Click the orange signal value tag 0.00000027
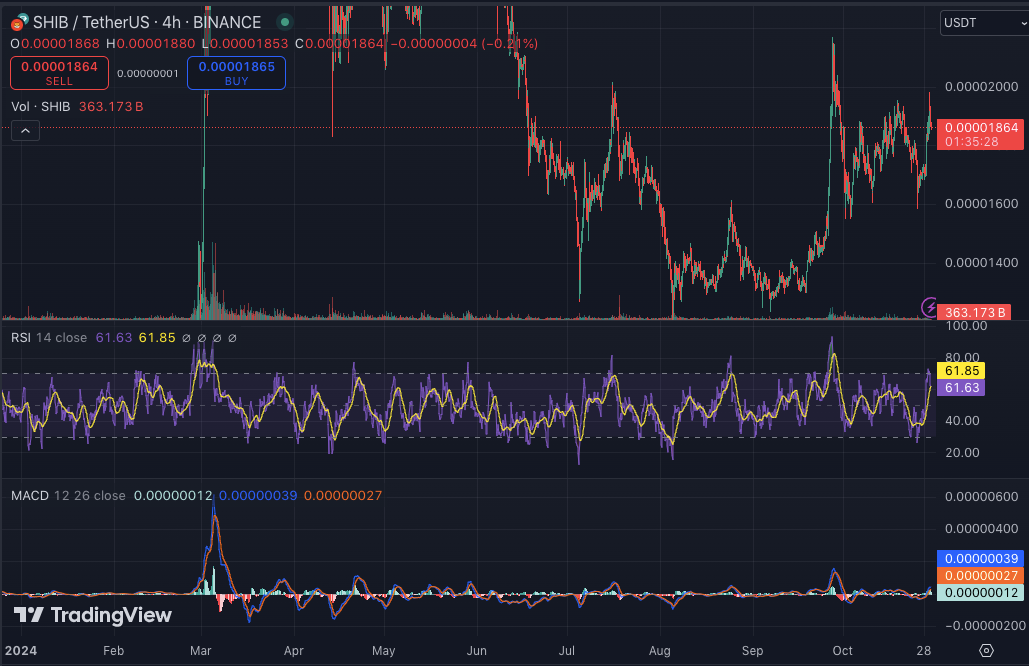The image size is (1029, 666). (980, 575)
